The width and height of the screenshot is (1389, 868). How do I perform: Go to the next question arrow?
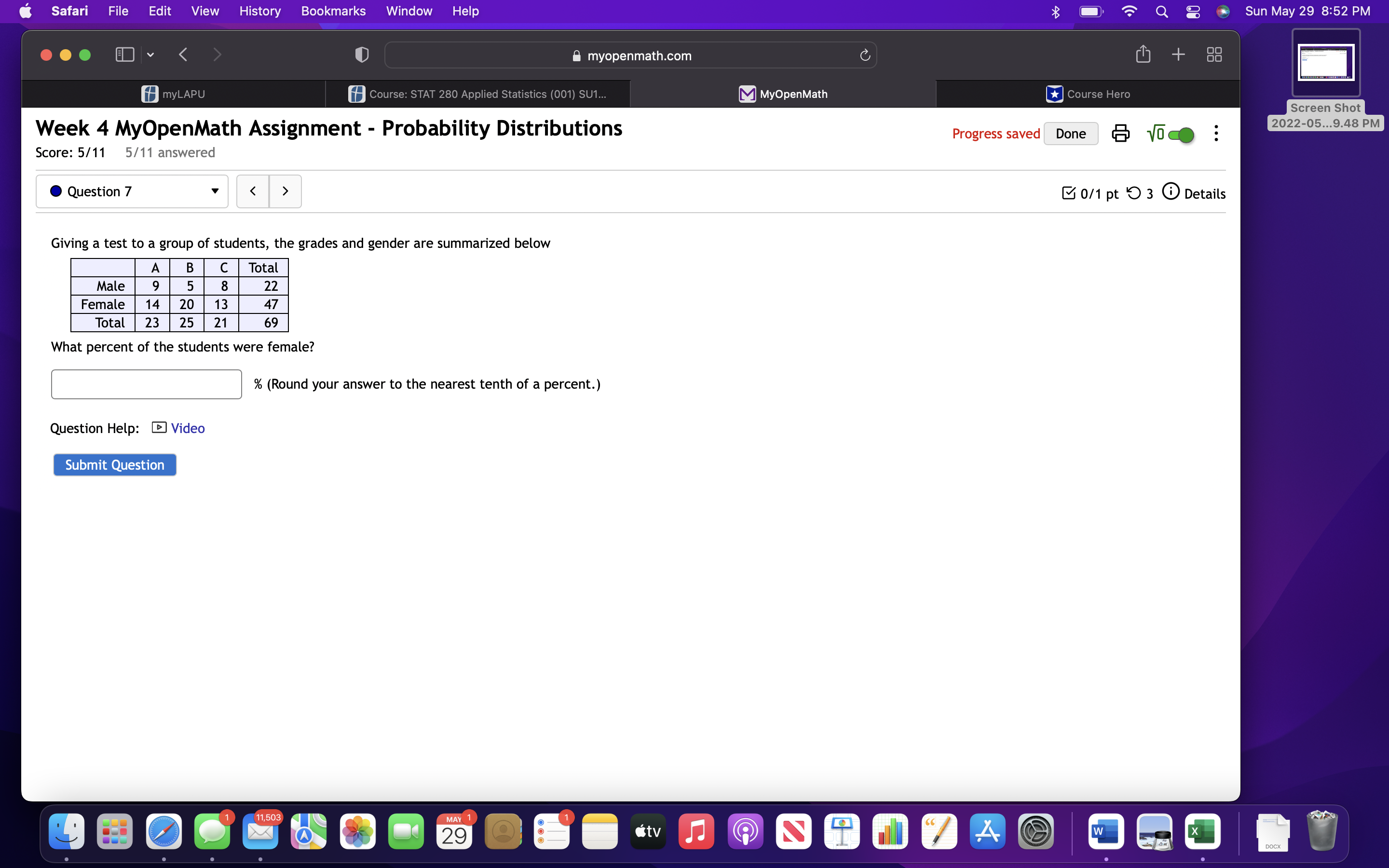[285, 191]
